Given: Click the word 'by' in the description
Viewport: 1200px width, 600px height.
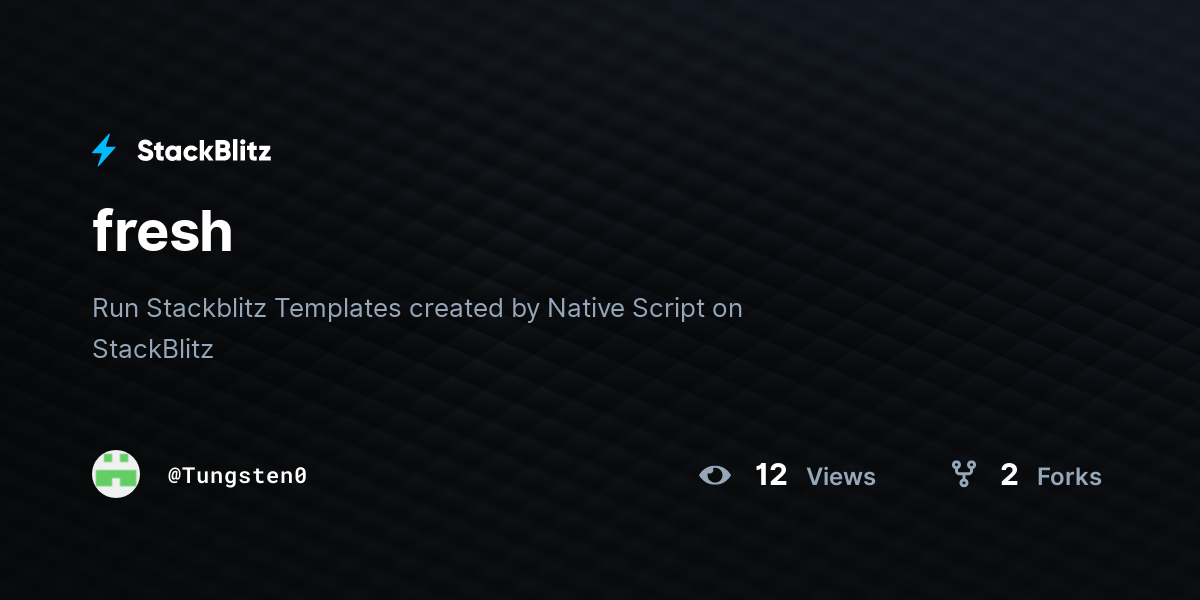Looking at the screenshot, I should 525,309.
